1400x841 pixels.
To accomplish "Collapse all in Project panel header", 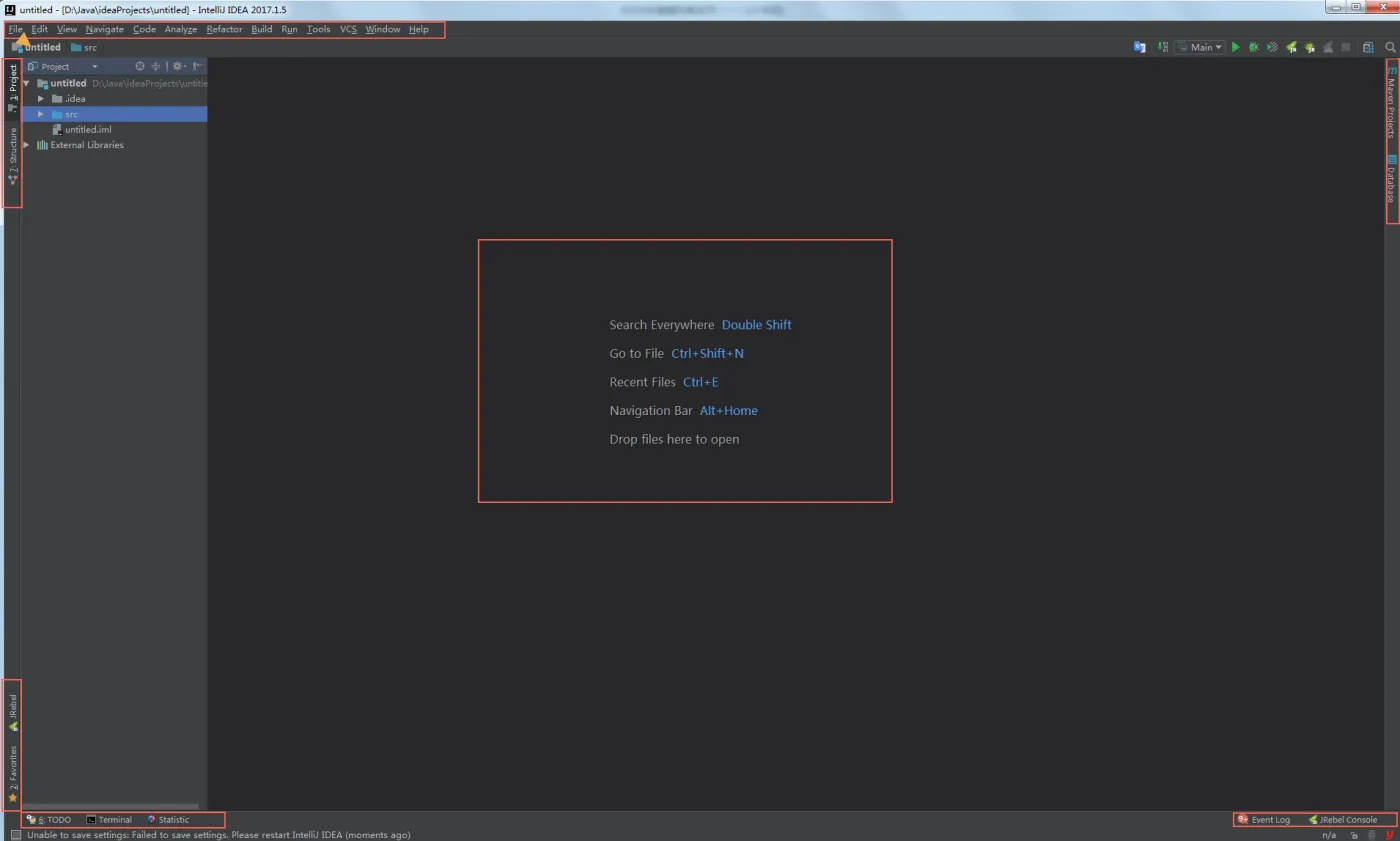I will tap(155, 66).
